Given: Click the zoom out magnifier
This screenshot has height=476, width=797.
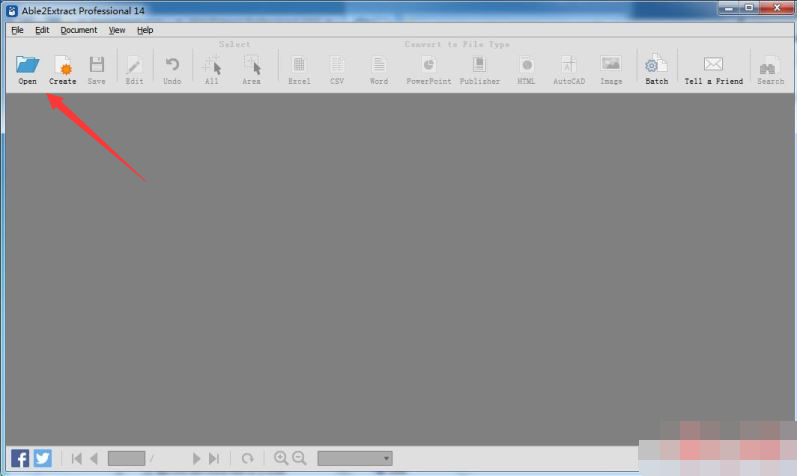Looking at the screenshot, I should click(299, 458).
